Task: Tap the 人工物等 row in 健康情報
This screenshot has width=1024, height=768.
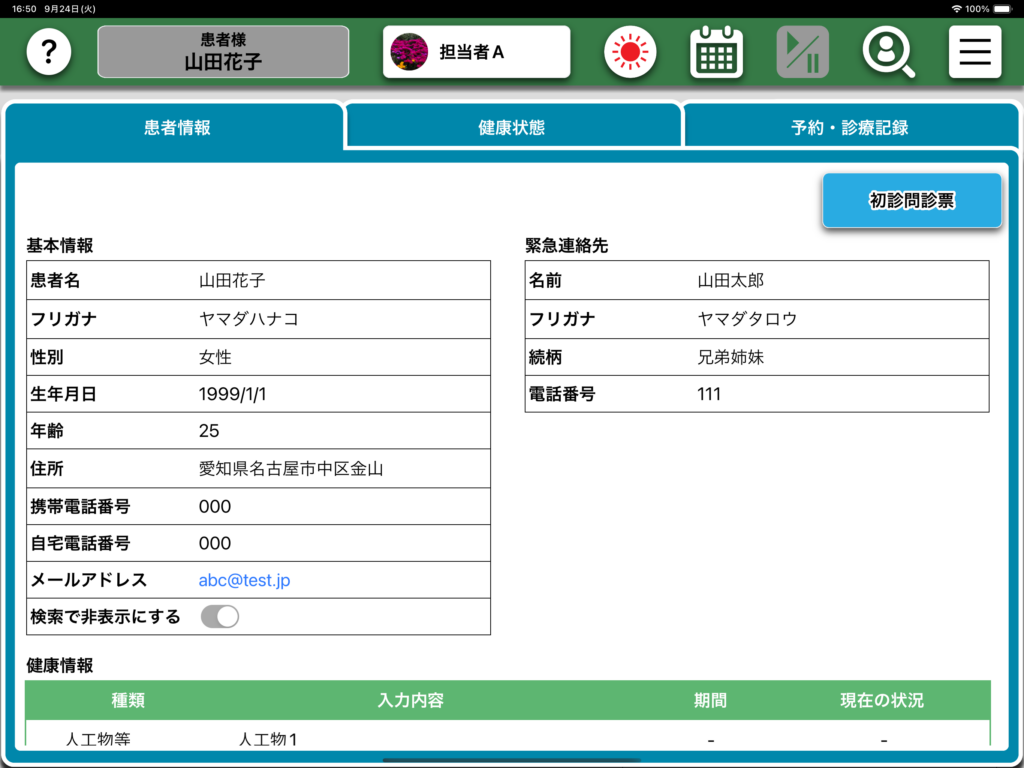Action: [x=98, y=740]
